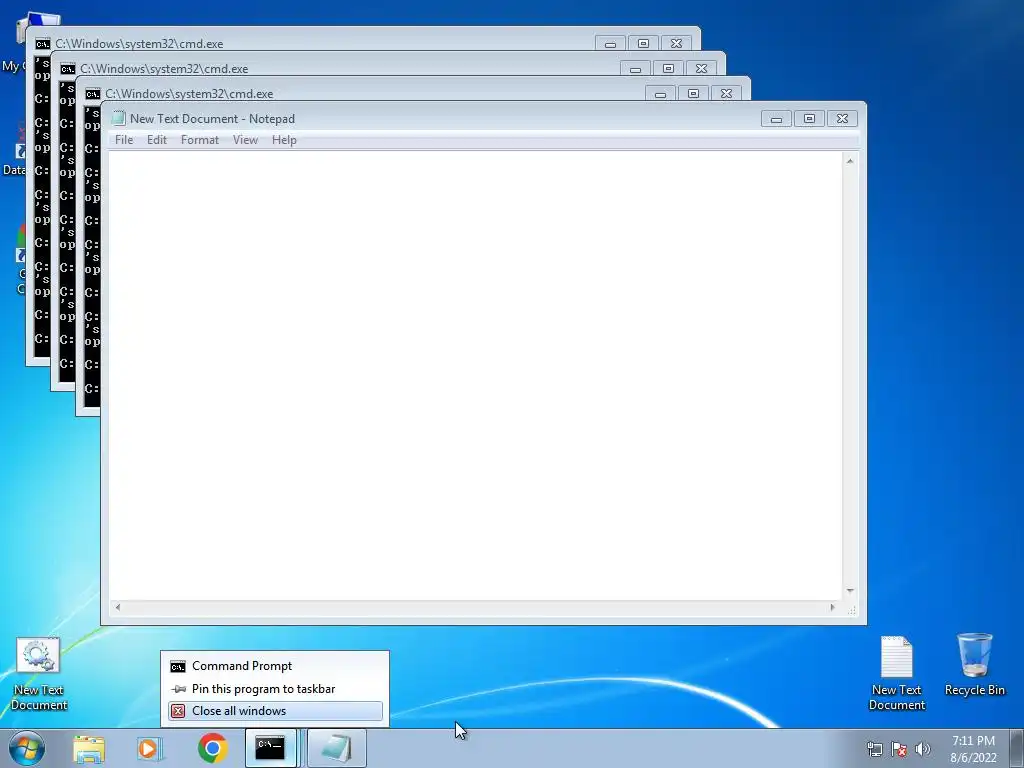
Task: Select Pin this program to taskbar
Action: click(275, 689)
